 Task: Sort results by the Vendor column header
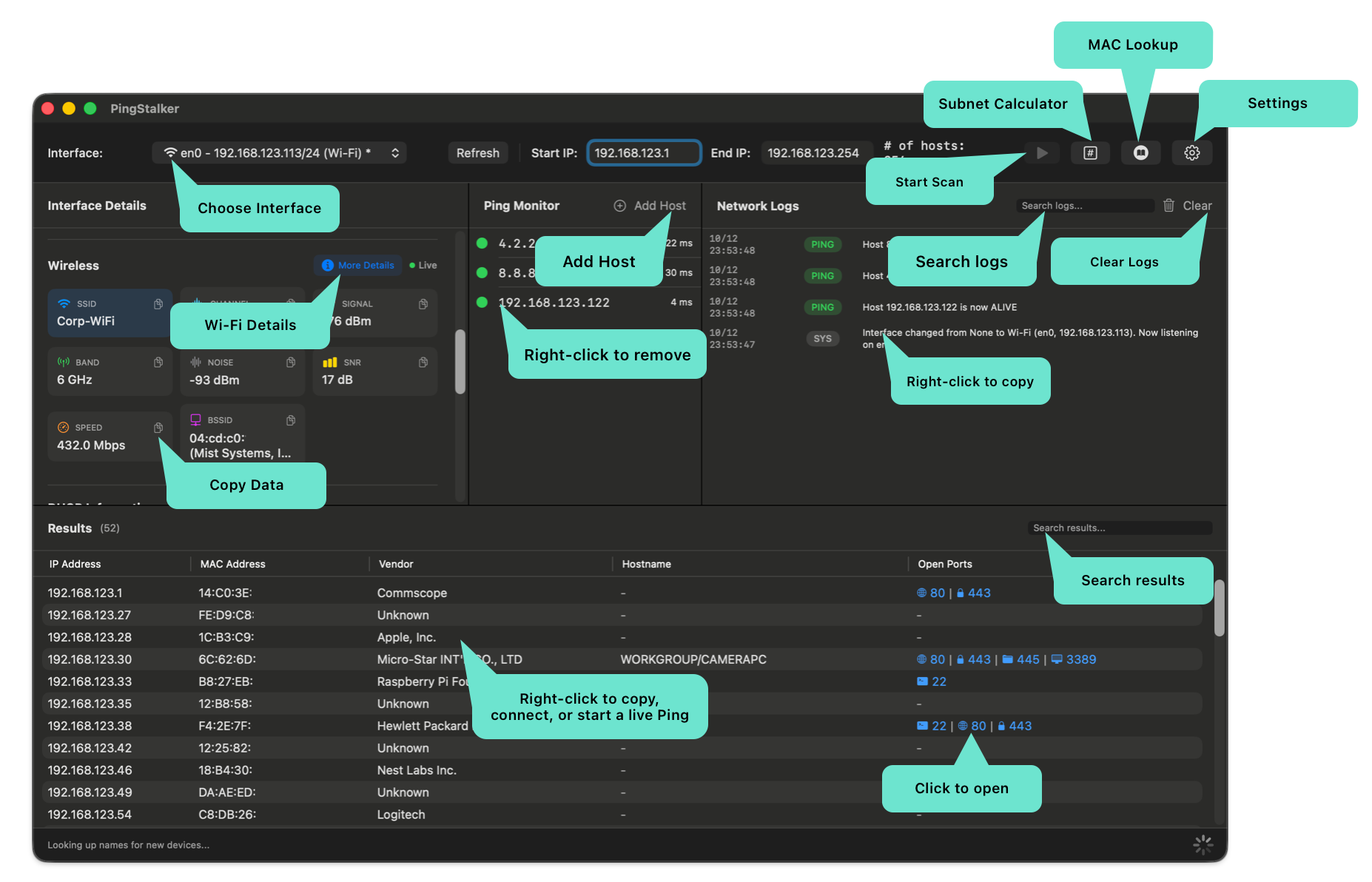397,564
